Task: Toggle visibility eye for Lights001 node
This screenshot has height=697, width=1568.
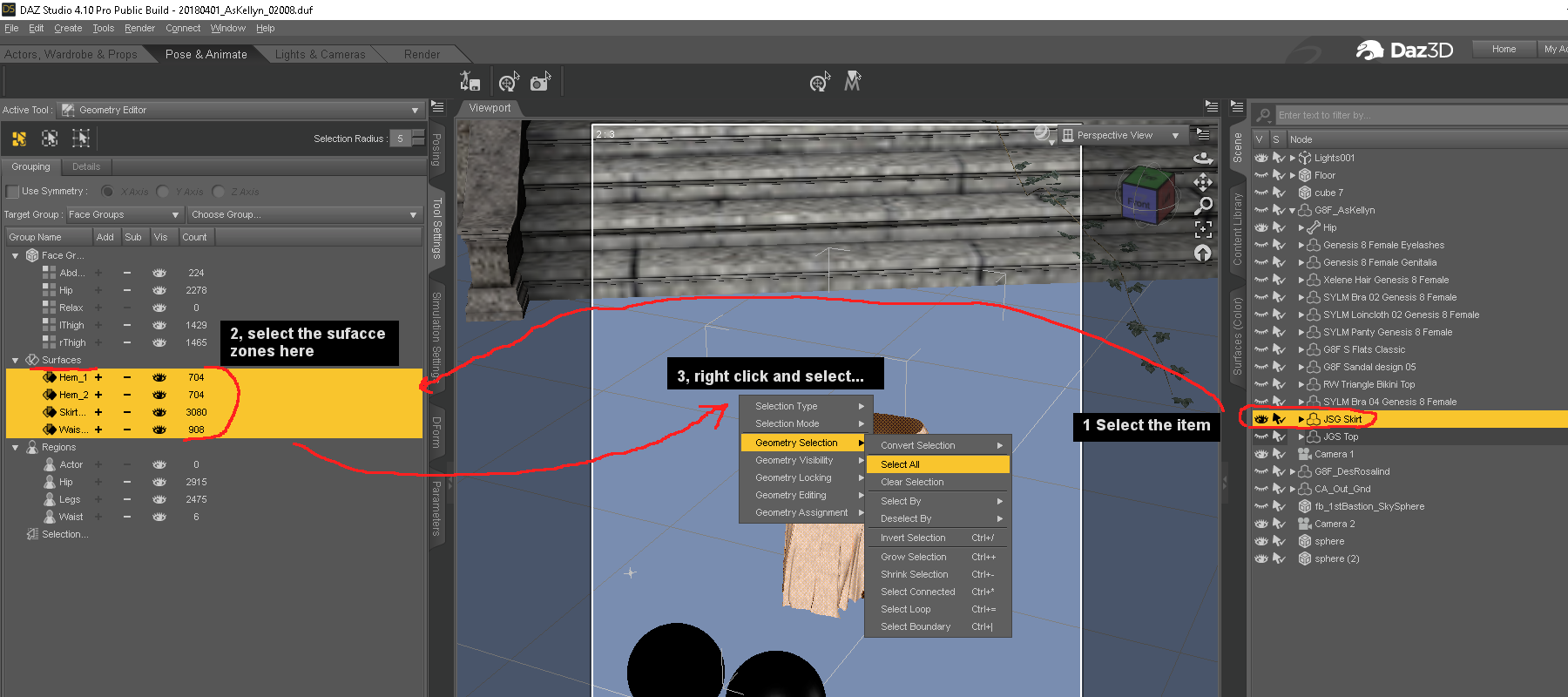Action: (x=1260, y=158)
